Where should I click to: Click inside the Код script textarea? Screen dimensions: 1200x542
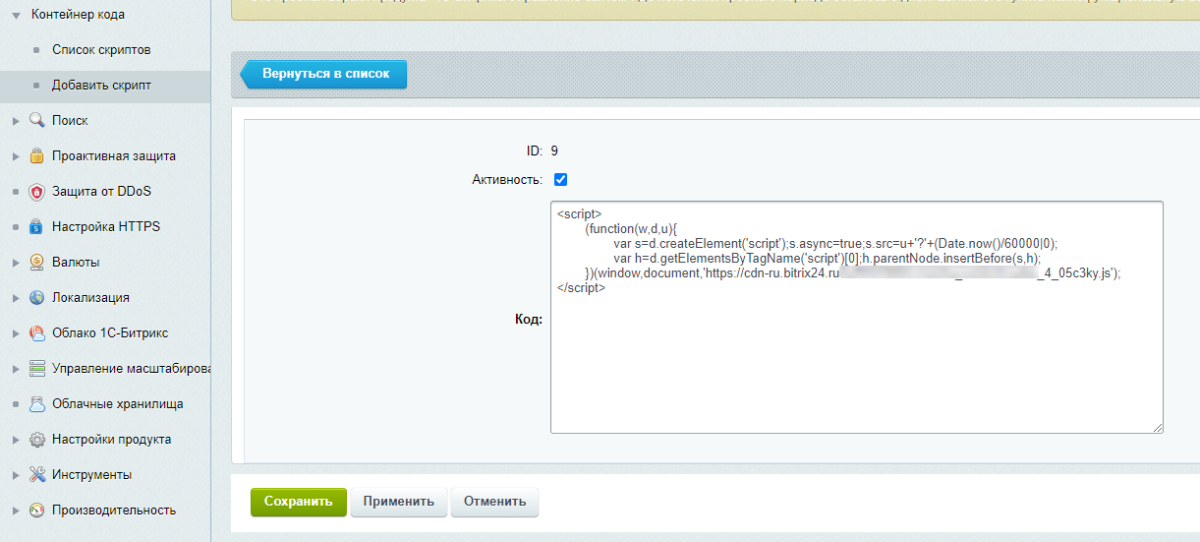point(856,360)
